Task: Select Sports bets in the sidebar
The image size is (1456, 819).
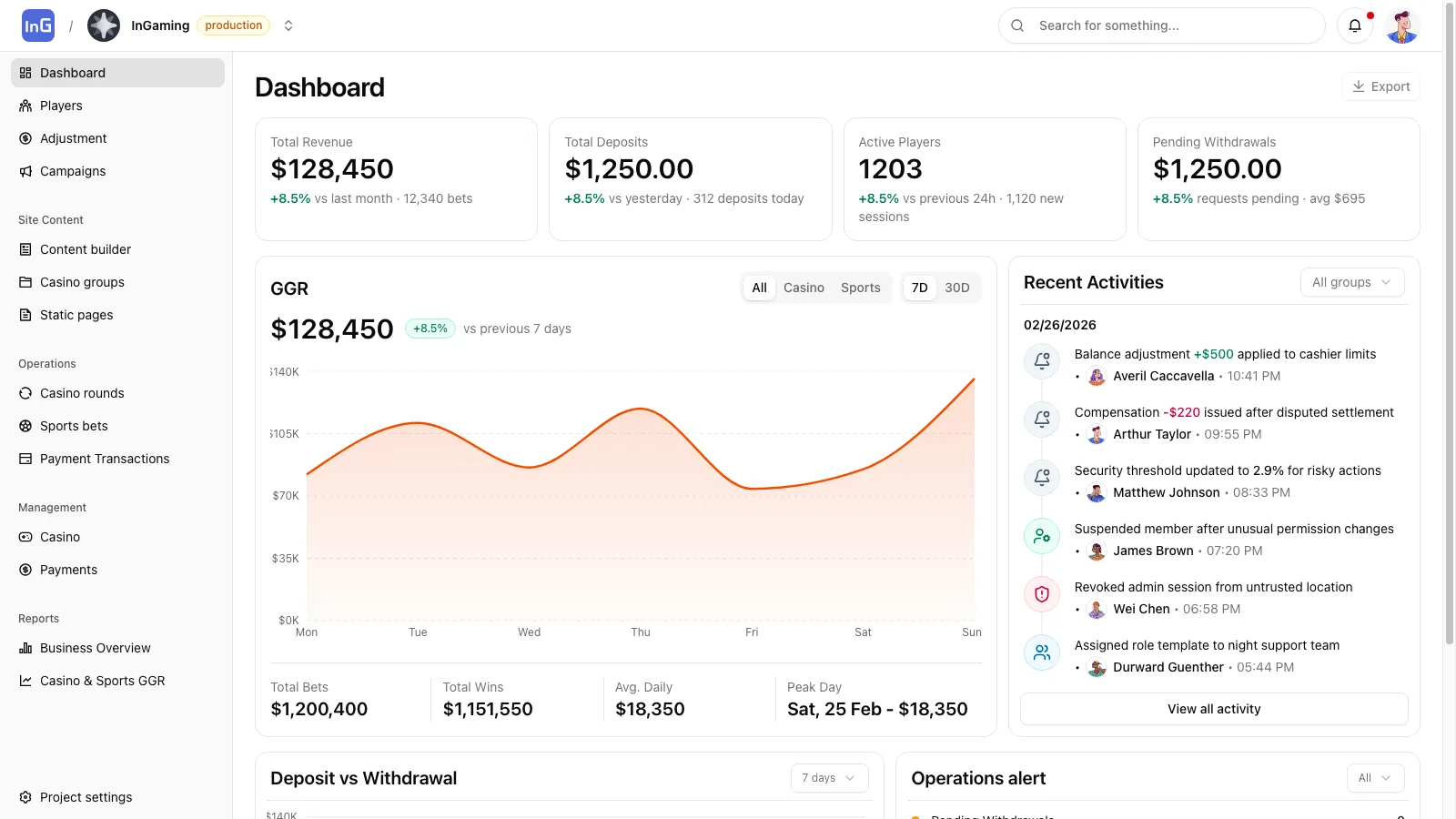Action: click(x=74, y=426)
